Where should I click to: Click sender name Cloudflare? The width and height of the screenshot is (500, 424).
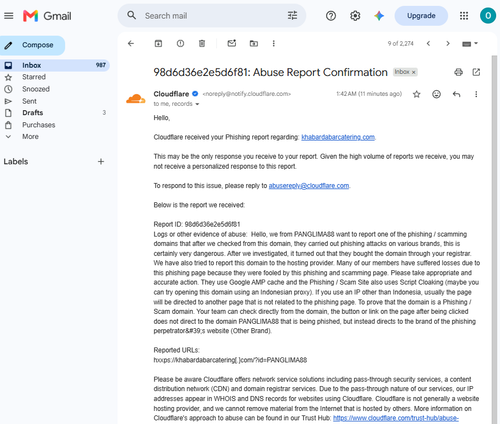click(171, 94)
